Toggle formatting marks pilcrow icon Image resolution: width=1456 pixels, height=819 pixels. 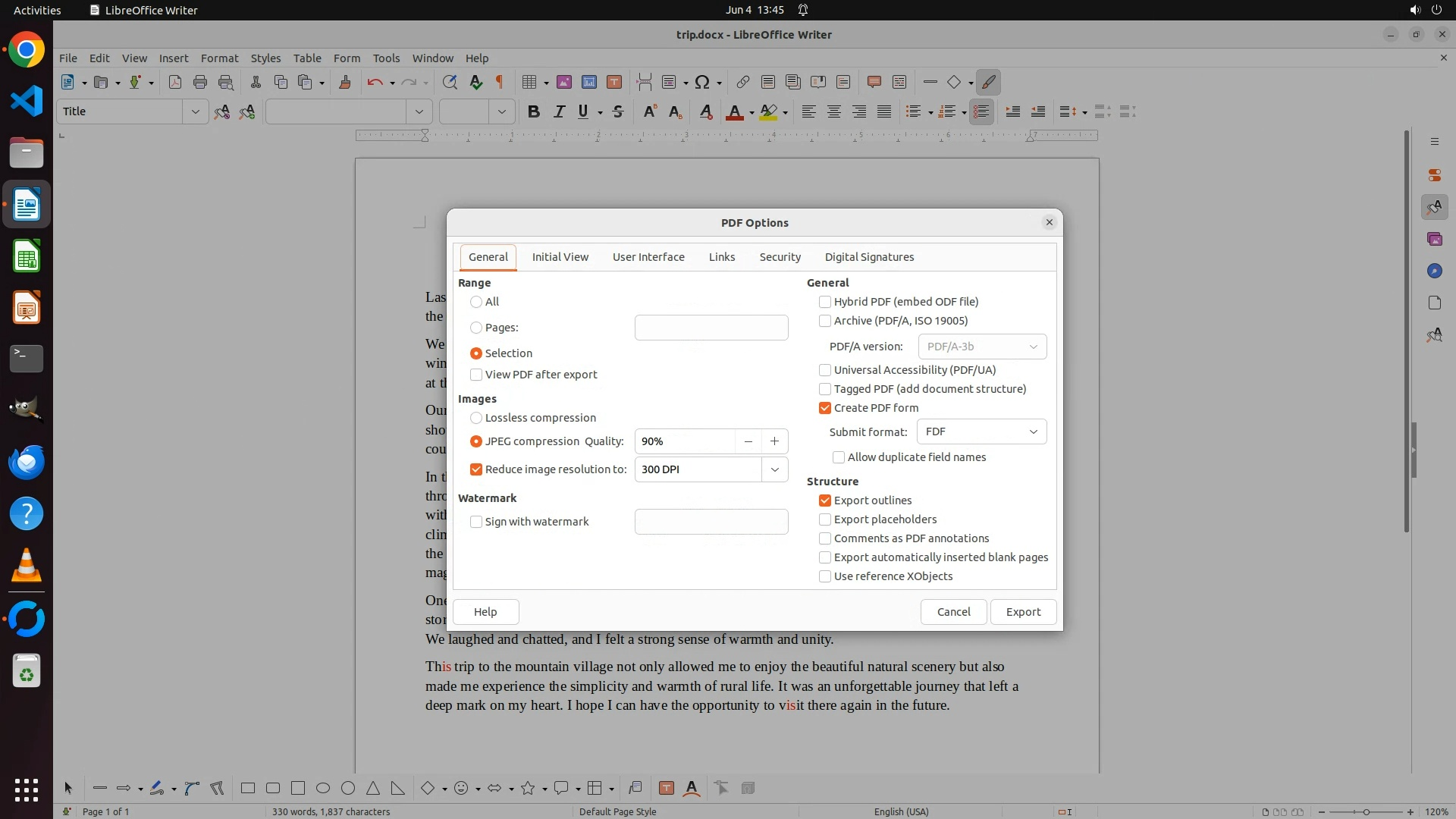tap(500, 82)
